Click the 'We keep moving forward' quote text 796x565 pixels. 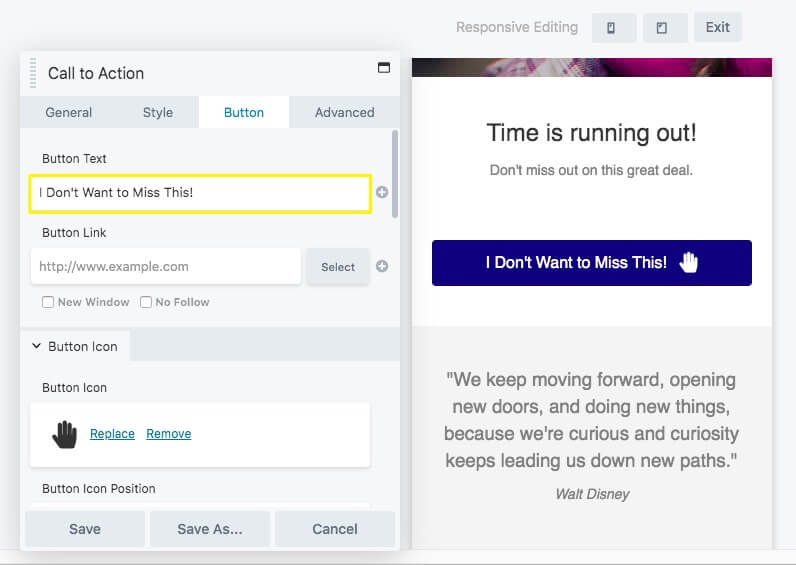click(591, 420)
